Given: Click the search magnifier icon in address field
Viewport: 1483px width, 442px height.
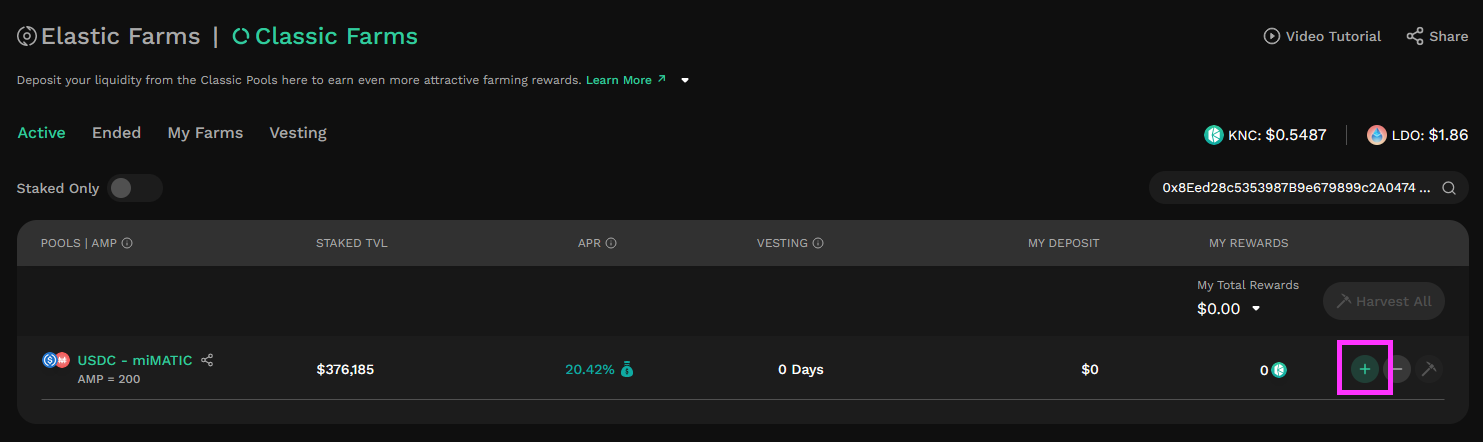Looking at the screenshot, I should coord(1448,187).
